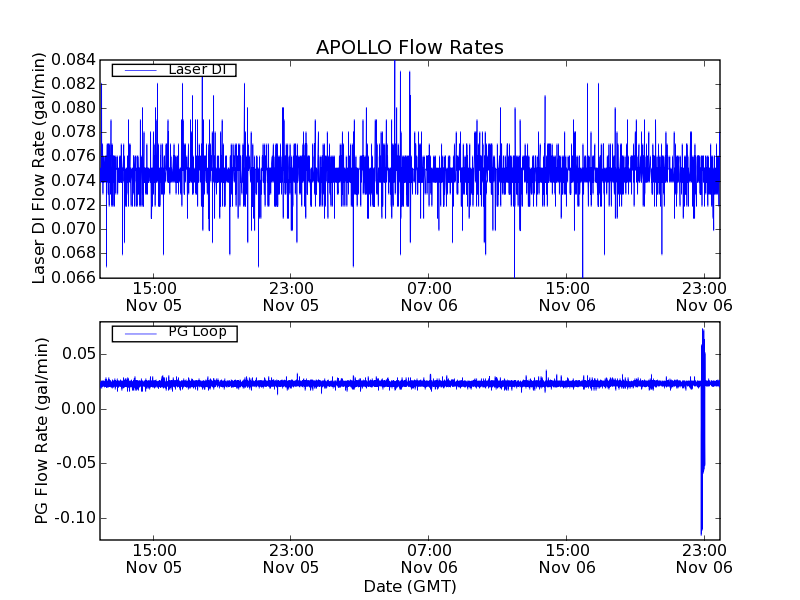Click the 0.05 tick on PG Flow axis

(x=79, y=354)
